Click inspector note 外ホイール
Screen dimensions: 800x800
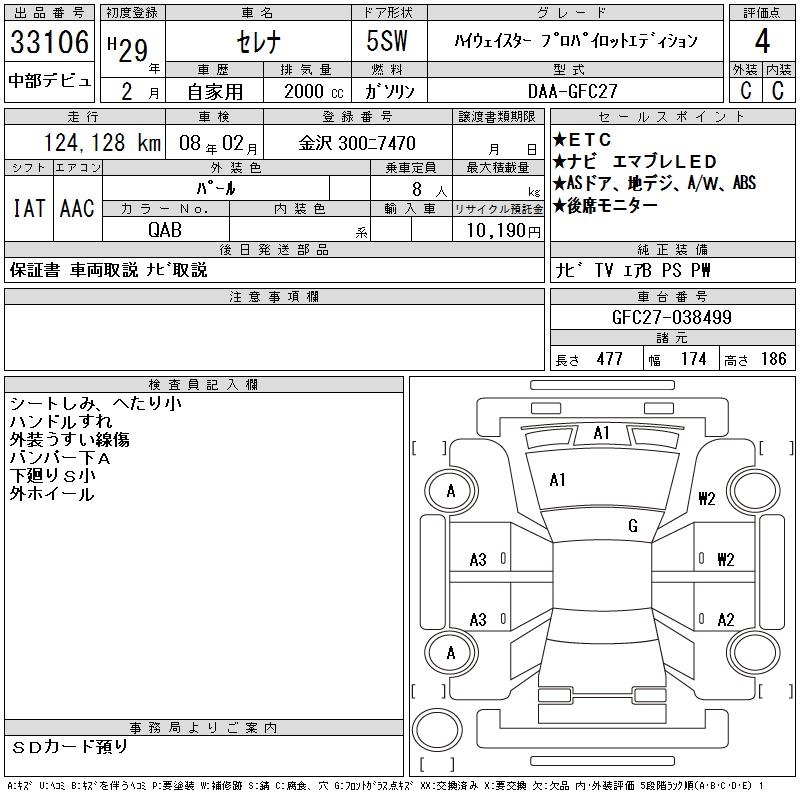coord(52,493)
